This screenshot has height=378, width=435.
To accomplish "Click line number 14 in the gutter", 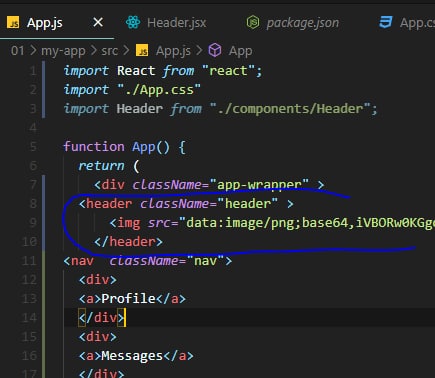I will (x=29, y=318).
